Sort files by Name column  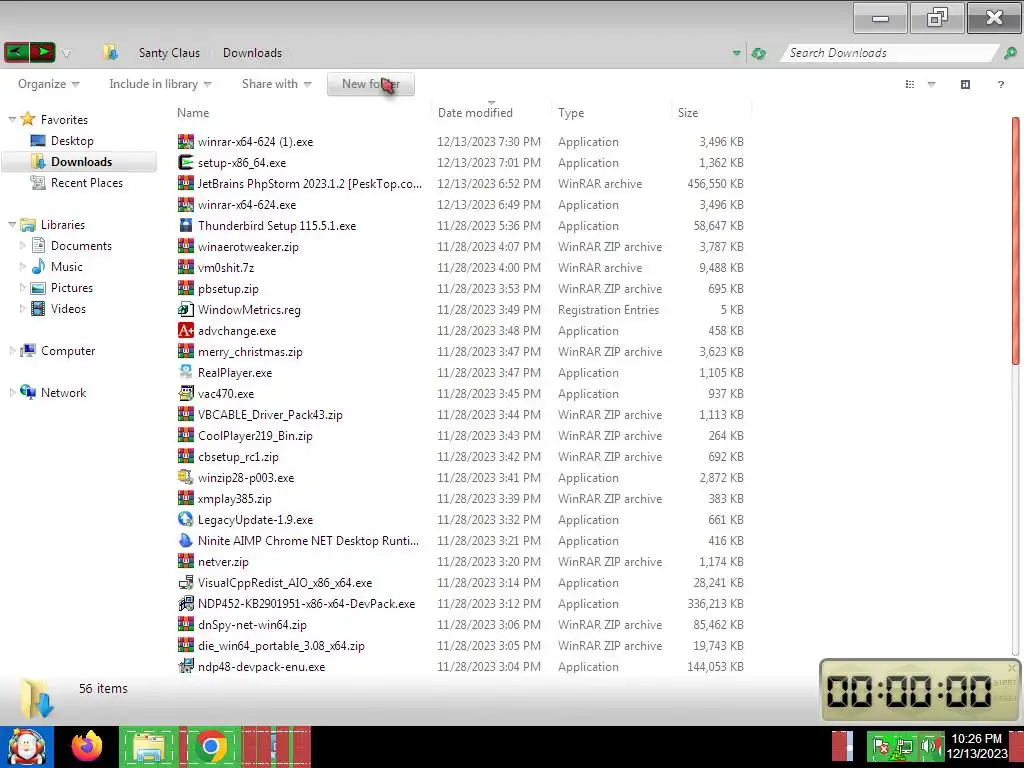click(x=193, y=113)
